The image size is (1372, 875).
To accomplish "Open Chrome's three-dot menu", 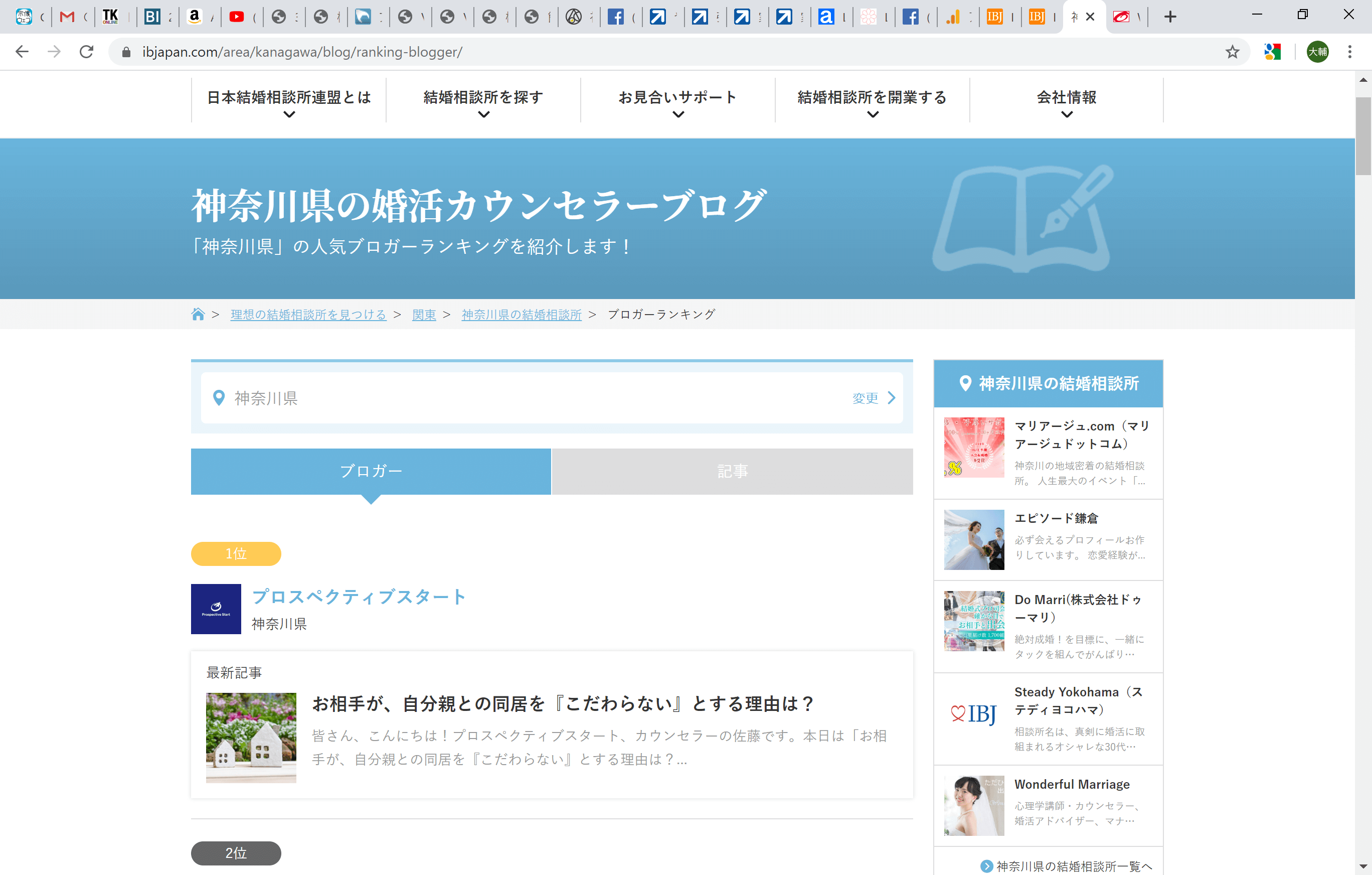I will tap(1349, 52).
